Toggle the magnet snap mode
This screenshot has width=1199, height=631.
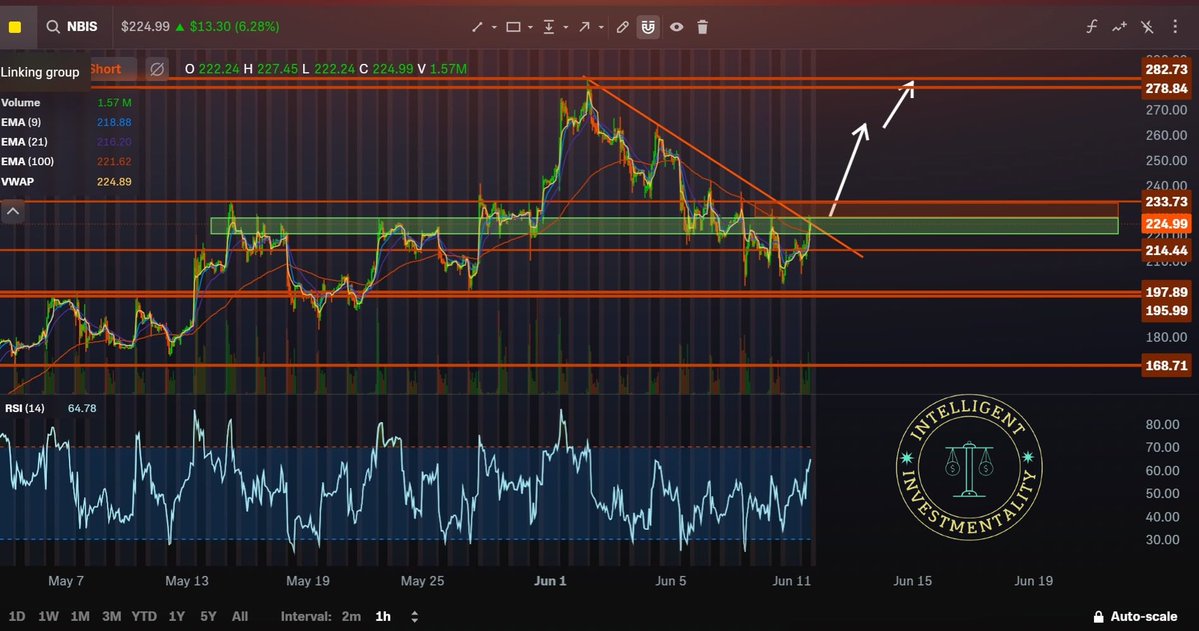pyautogui.click(x=648, y=27)
